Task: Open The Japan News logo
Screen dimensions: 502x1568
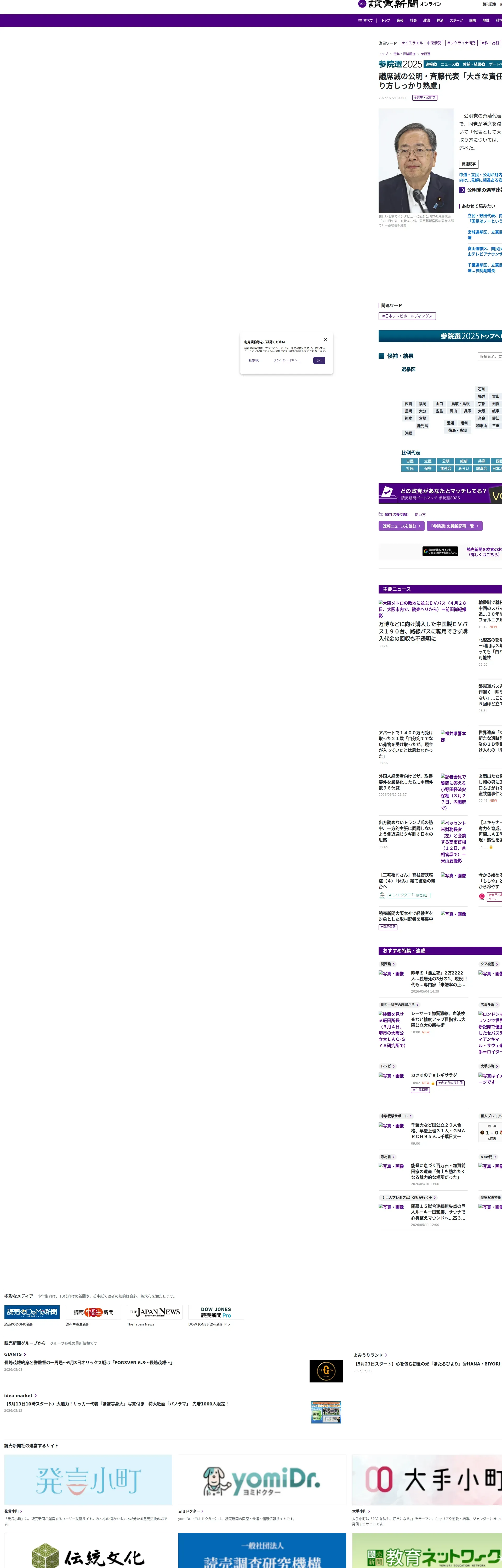Action: point(155,1312)
